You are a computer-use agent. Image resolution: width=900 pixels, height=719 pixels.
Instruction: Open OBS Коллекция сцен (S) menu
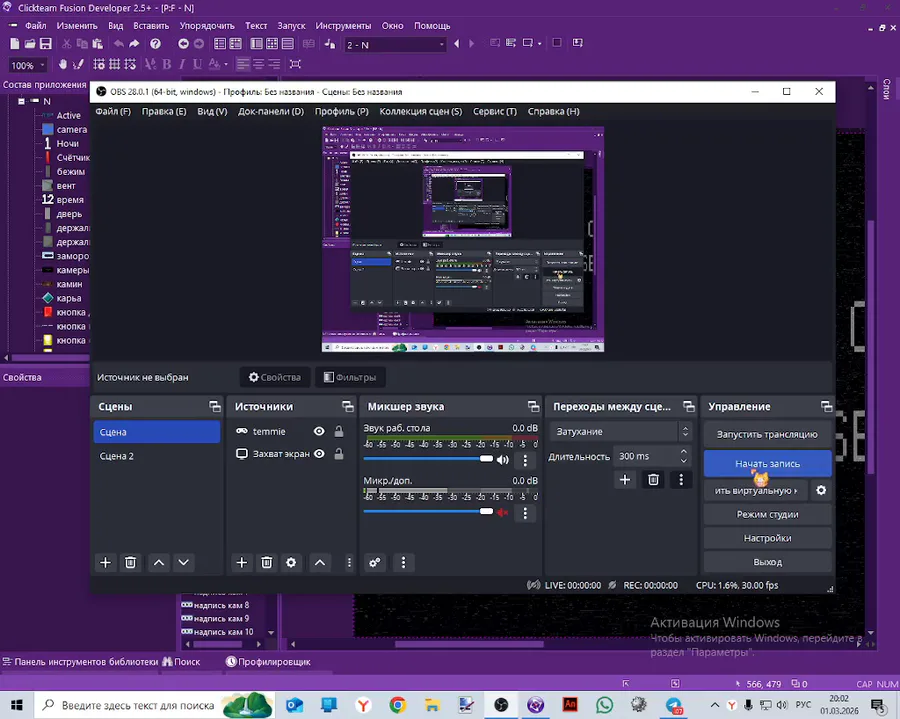point(421,111)
